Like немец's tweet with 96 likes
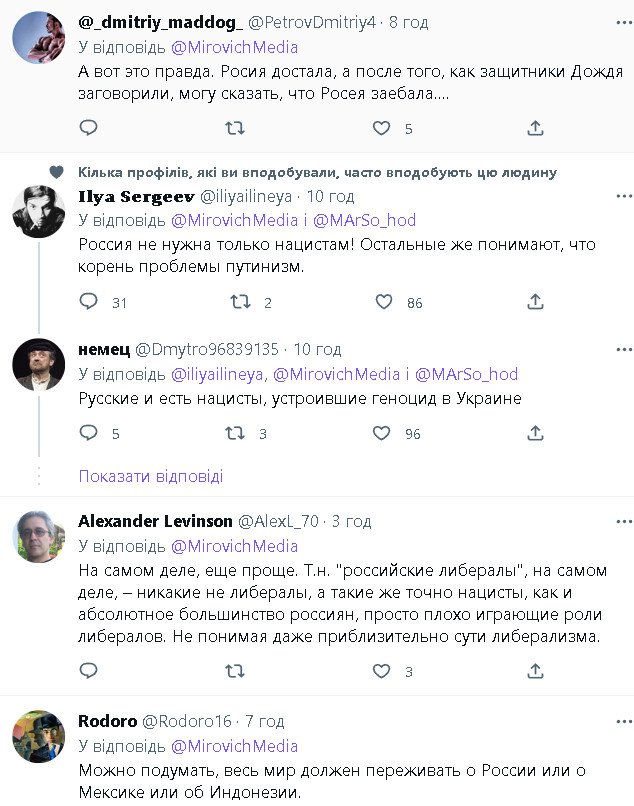Image resolution: width=634 pixels, height=806 pixels. (381, 433)
